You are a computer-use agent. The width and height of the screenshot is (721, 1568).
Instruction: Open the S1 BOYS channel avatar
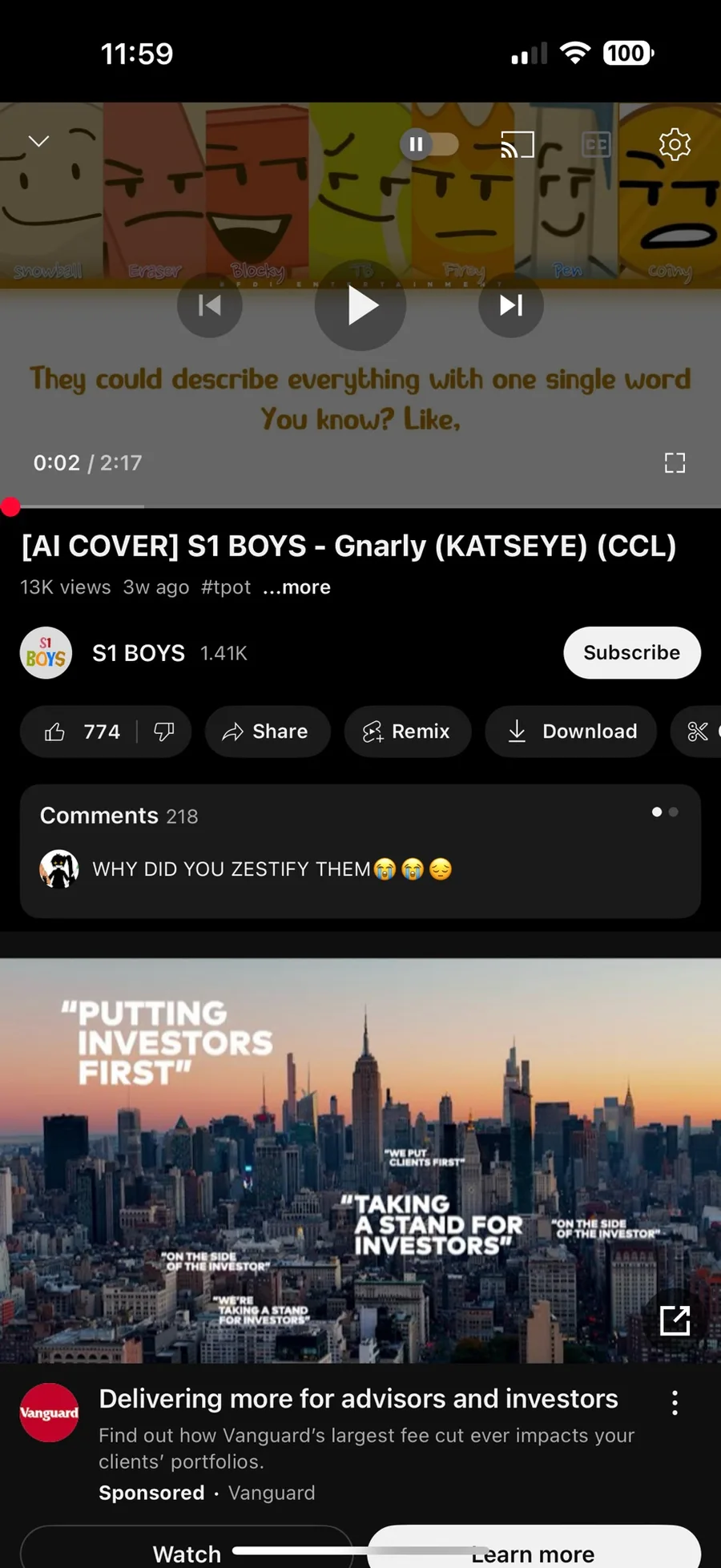pyautogui.click(x=46, y=653)
